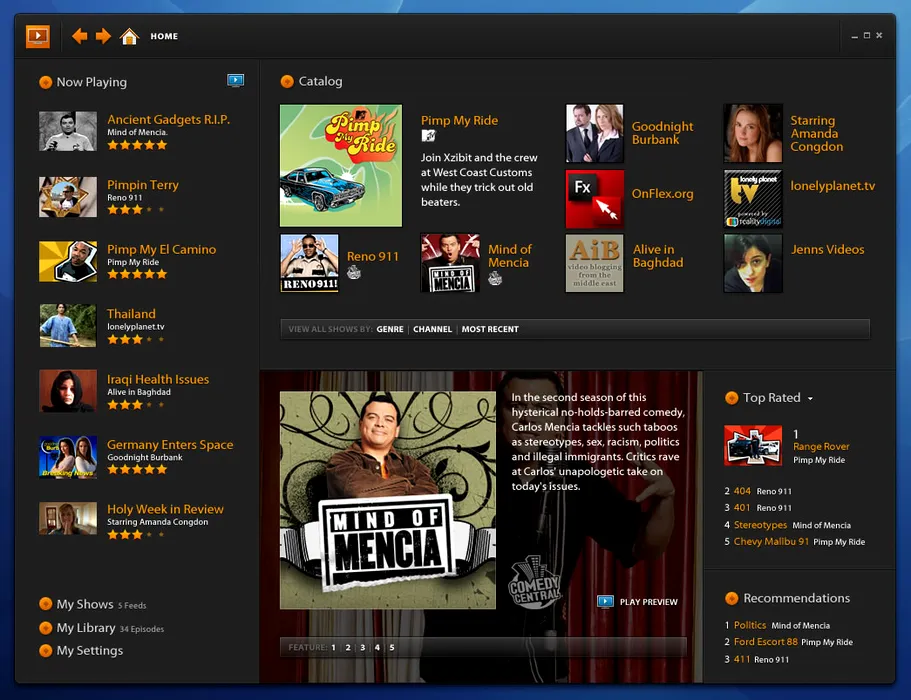Click the Alive in Baghdad AiB icon
Viewport: 911px width, 700px height.
(594, 263)
